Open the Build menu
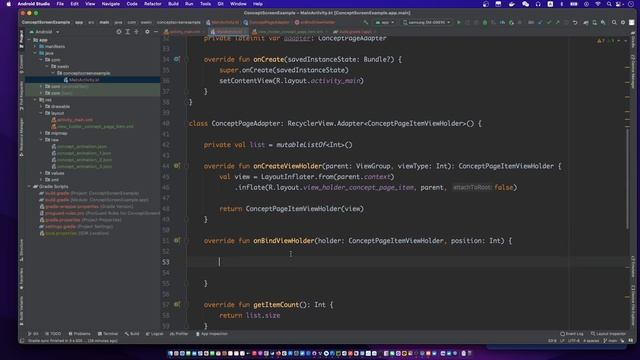 [173, 4]
